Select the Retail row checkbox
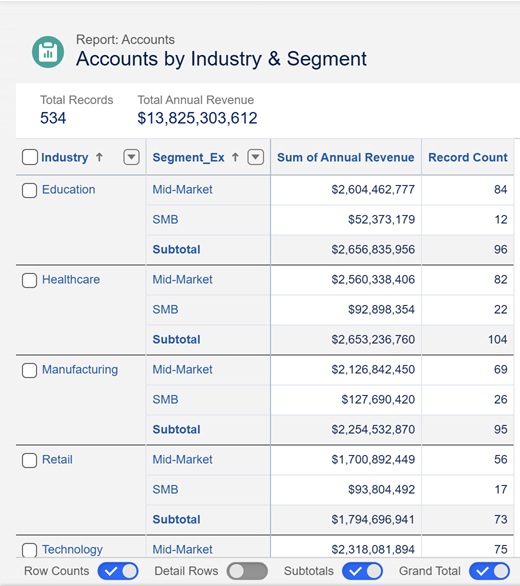The height and width of the screenshot is (586, 520). [x=29, y=460]
